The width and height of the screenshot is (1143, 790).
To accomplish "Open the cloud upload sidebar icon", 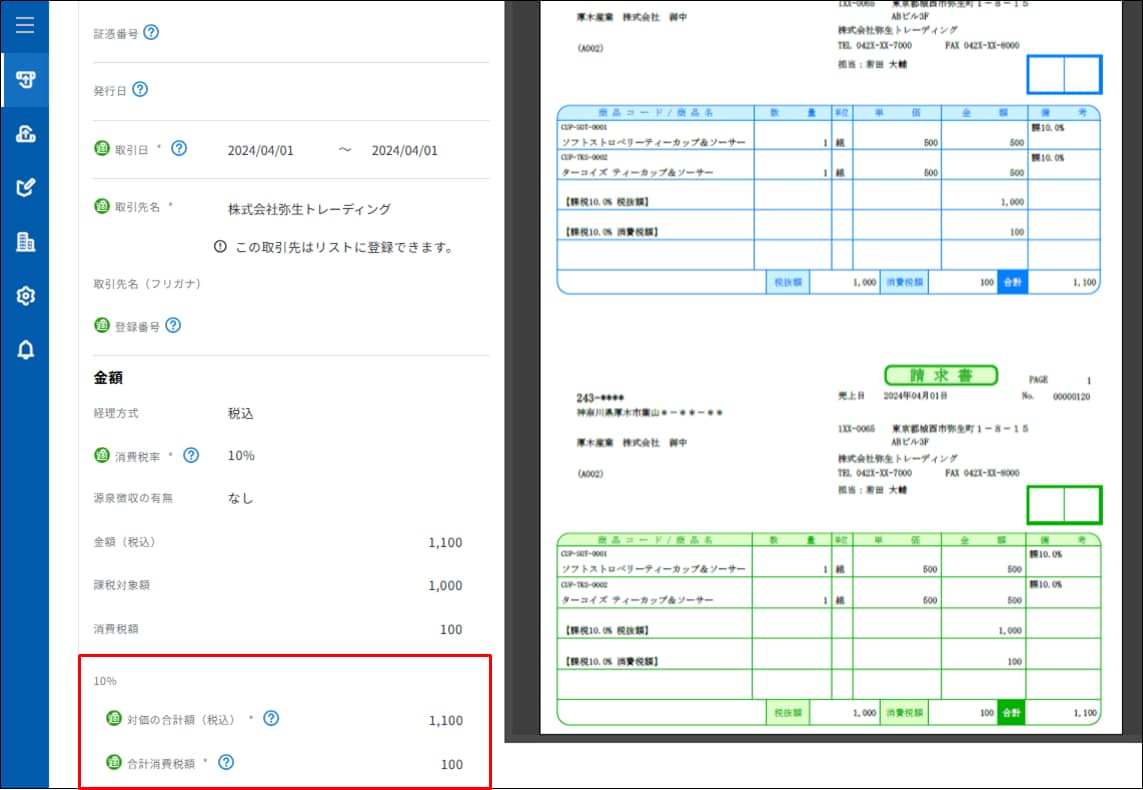I will click(25, 134).
